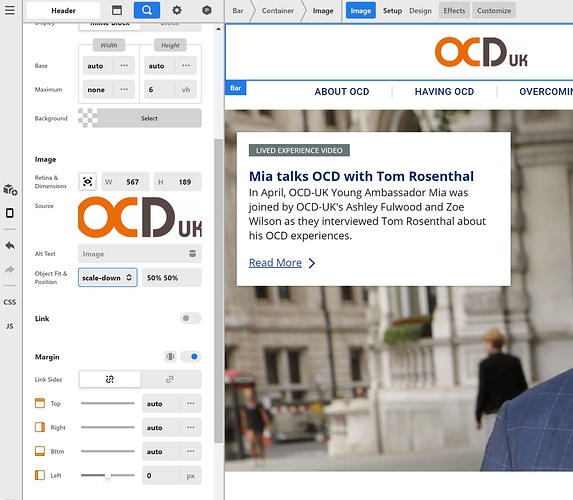Open the hamburger menu
This screenshot has height=500, width=573.
10,10
